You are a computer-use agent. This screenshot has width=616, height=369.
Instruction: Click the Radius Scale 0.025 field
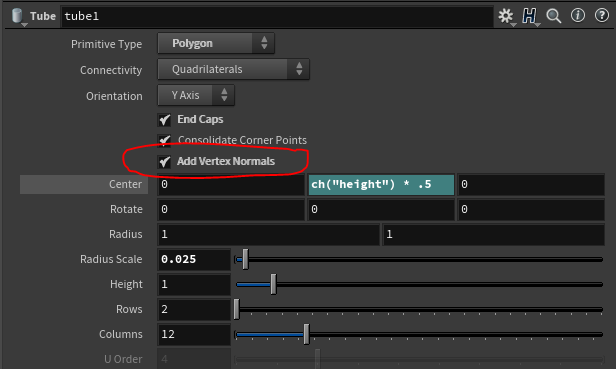click(x=194, y=259)
